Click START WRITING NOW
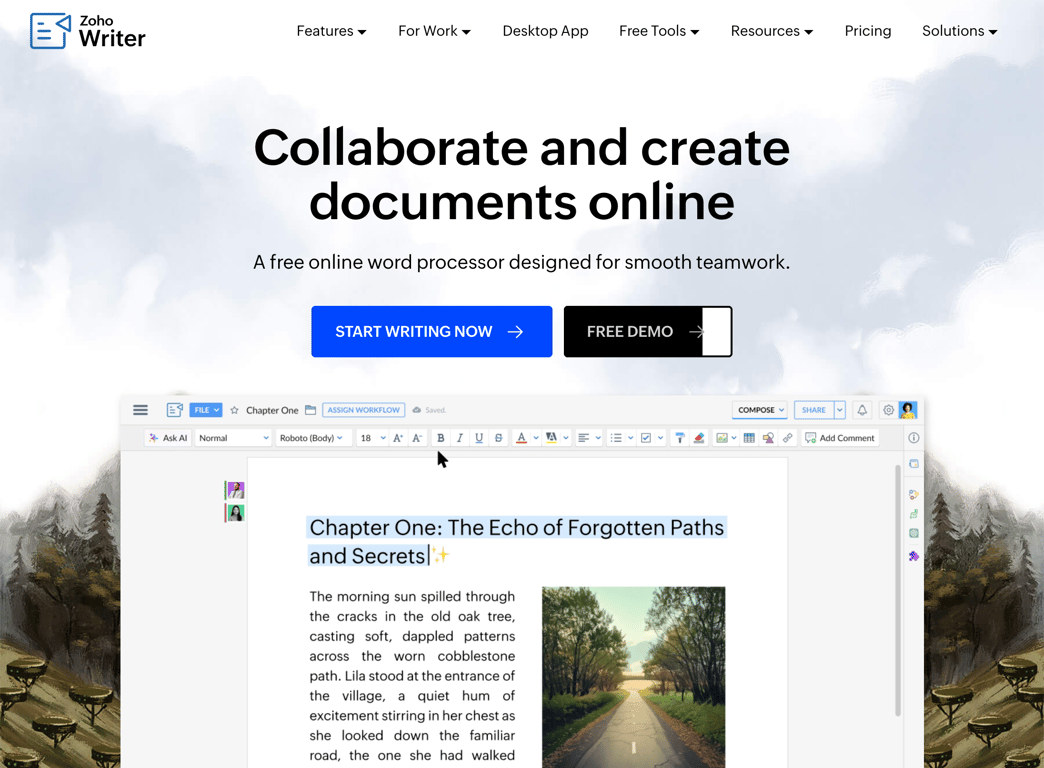Image resolution: width=1044 pixels, height=768 pixels. [431, 331]
